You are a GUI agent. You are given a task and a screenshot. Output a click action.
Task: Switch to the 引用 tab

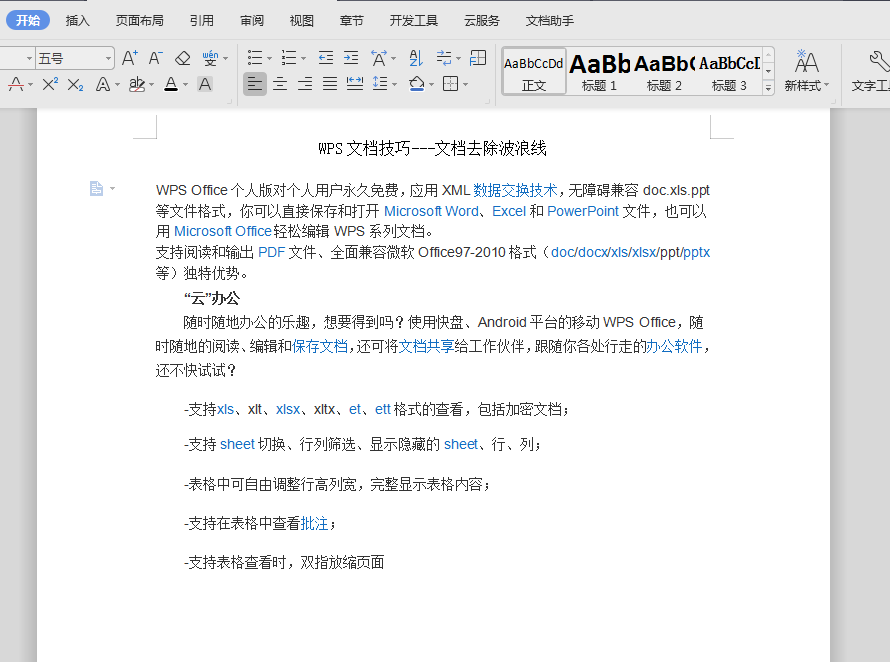(201, 20)
